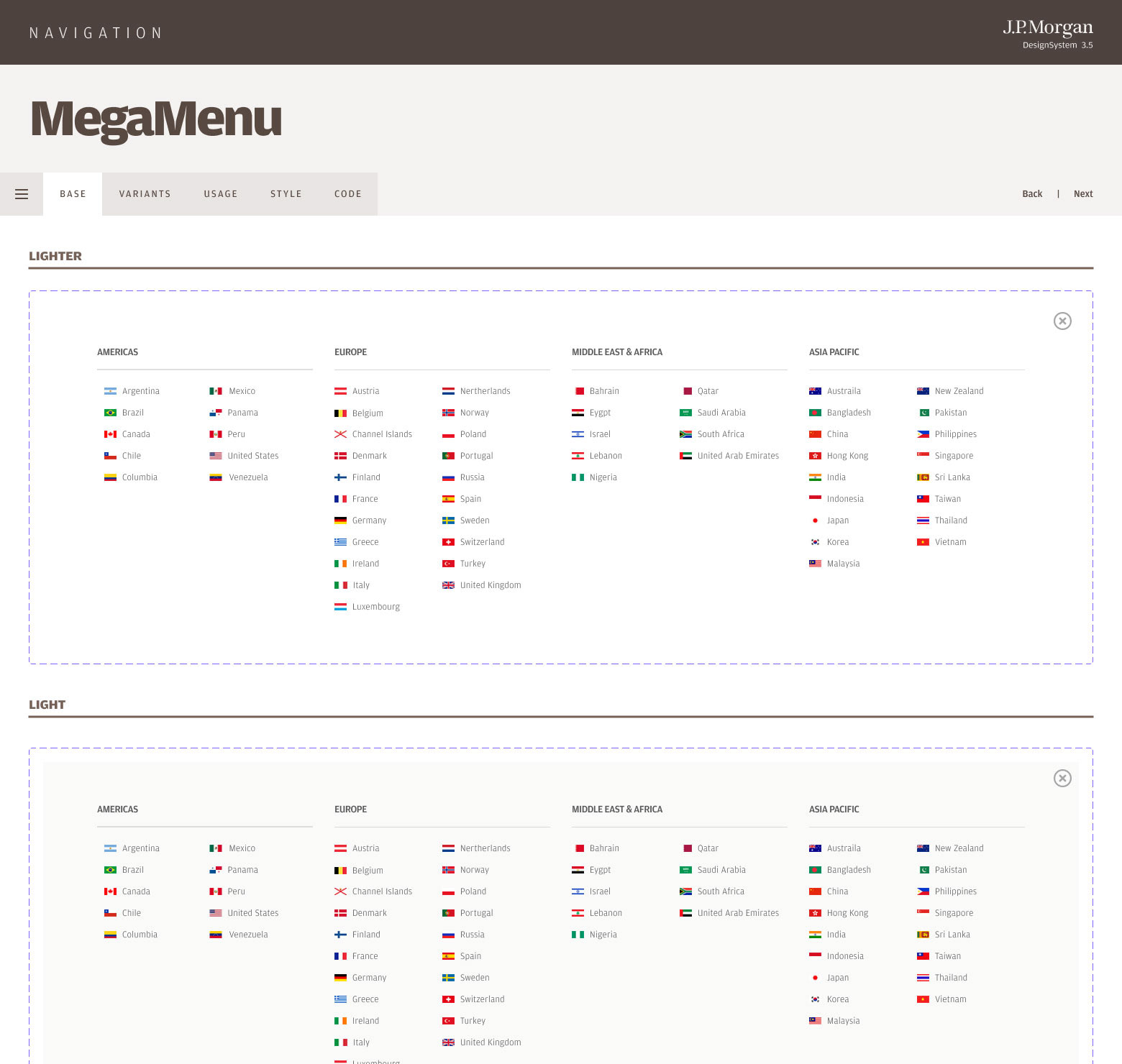Viewport: 1122px width, 1064px height.
Task: Click the Germany flag in the Lighter panel
Action: (340, 520)
